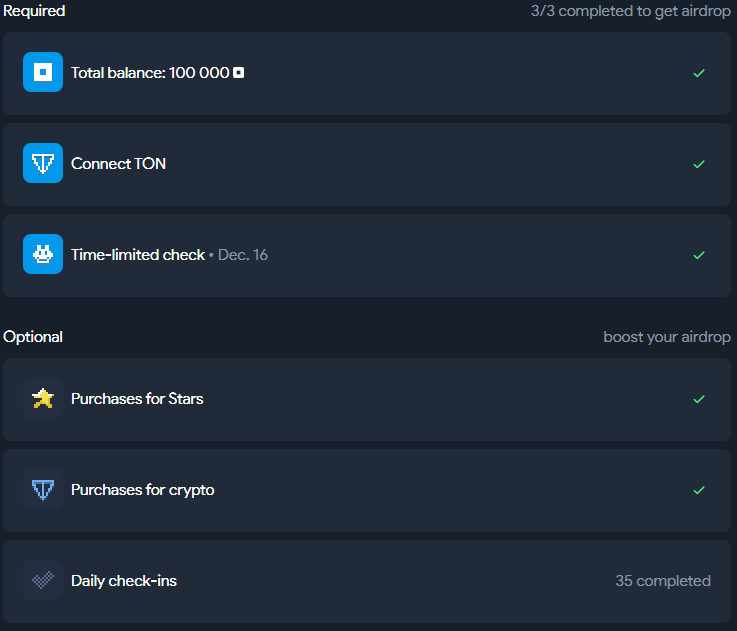The height and width of the screenshot is (631, 737).
Task: Click the green checkmark beside Connect TON
Action: [x=699, y=164]
